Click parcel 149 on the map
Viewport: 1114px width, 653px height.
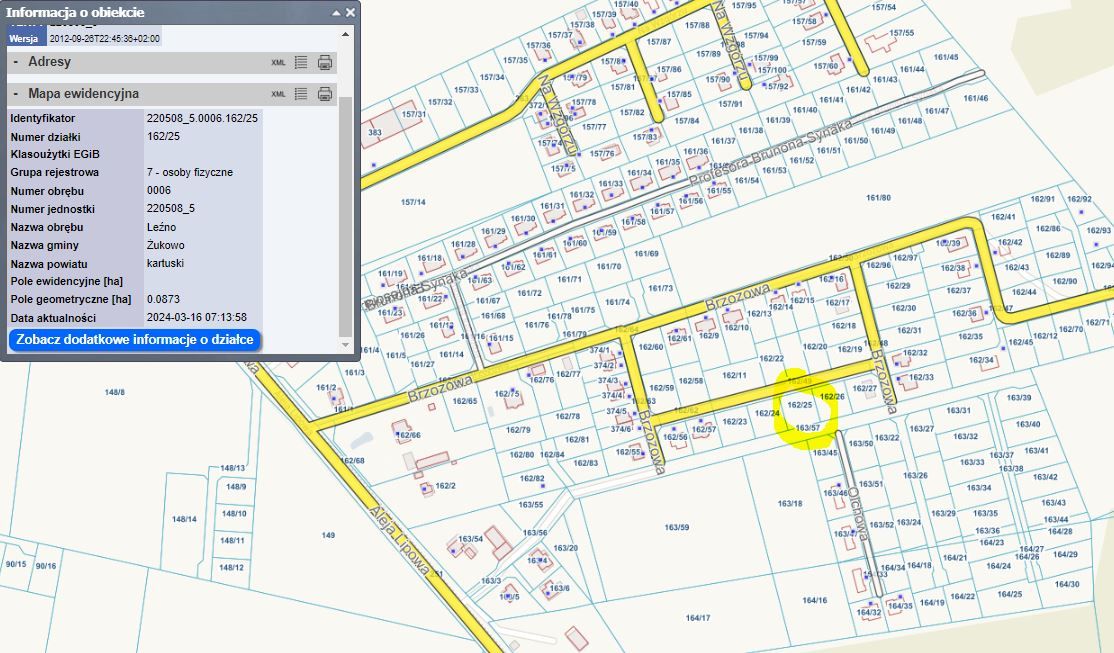tap(328, 535)
